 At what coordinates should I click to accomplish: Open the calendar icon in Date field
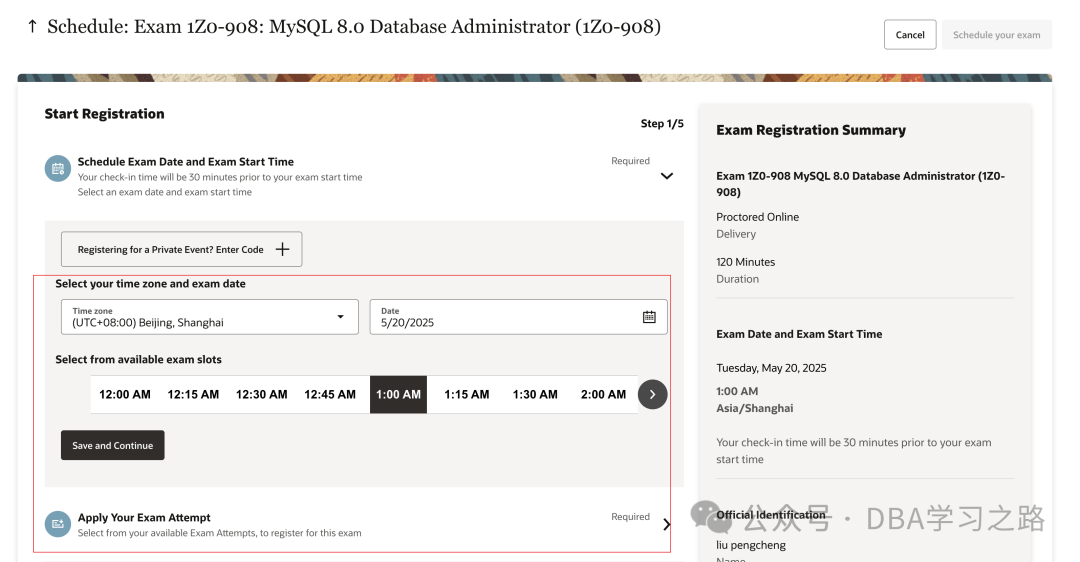[649, 317]
